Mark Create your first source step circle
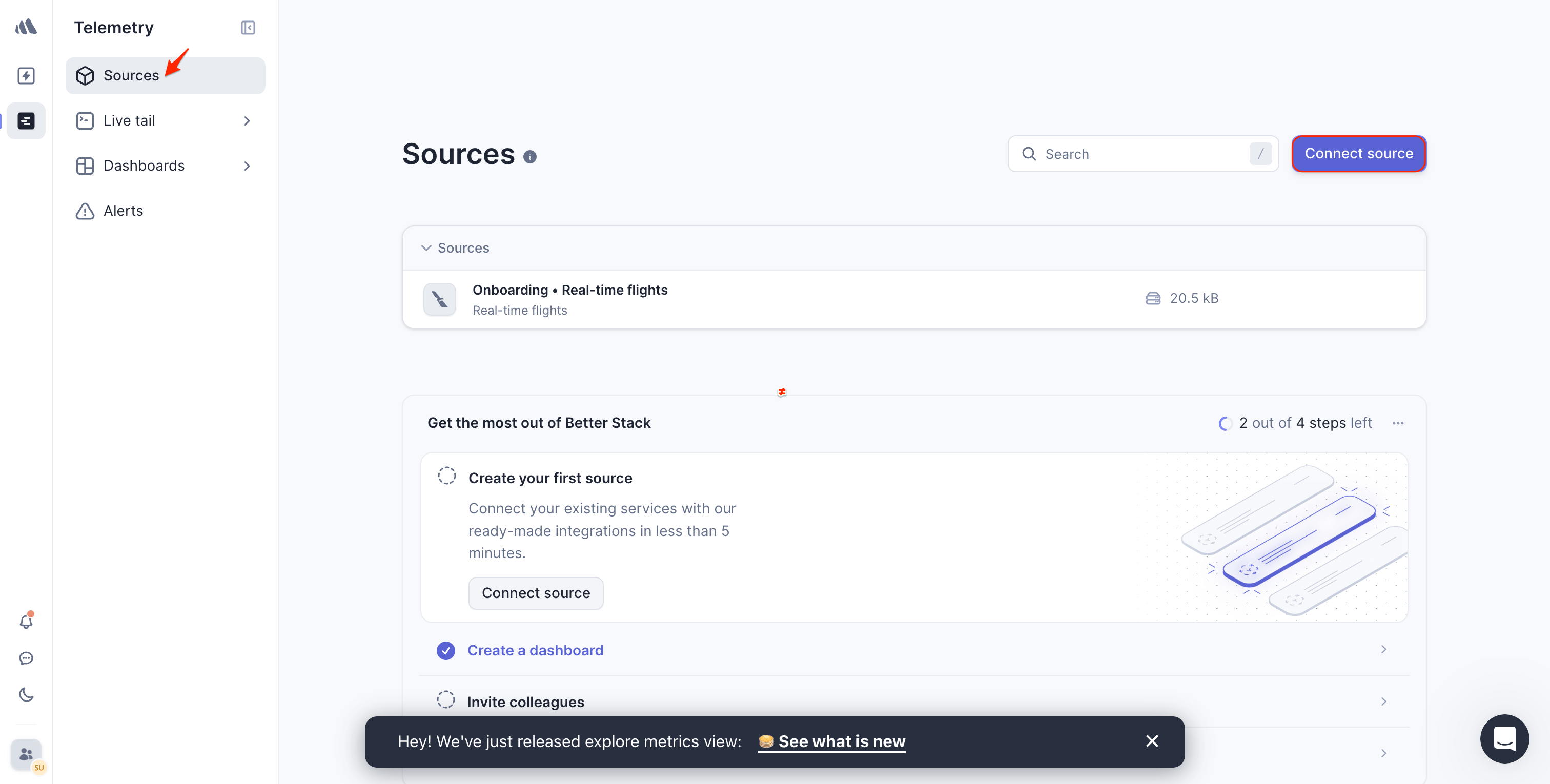This screenshot has width=1550, height=784. pos(446,476)
